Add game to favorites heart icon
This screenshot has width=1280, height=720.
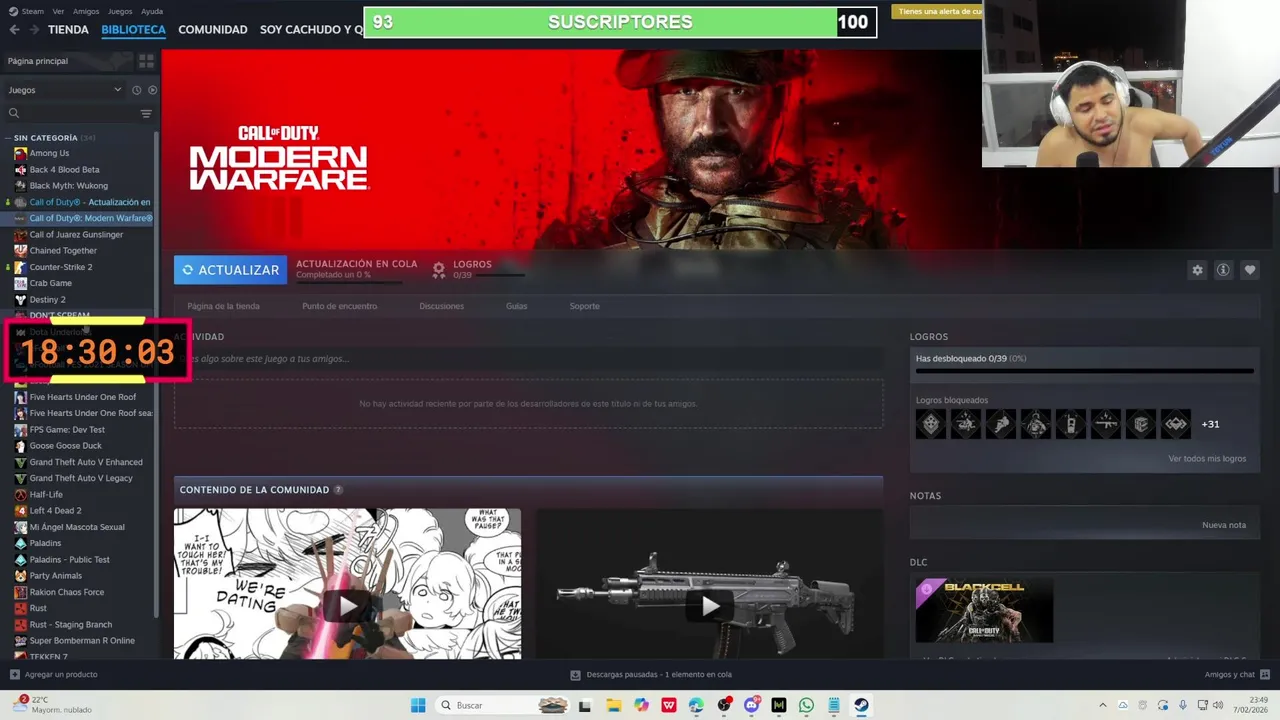tap(1249, 270)
